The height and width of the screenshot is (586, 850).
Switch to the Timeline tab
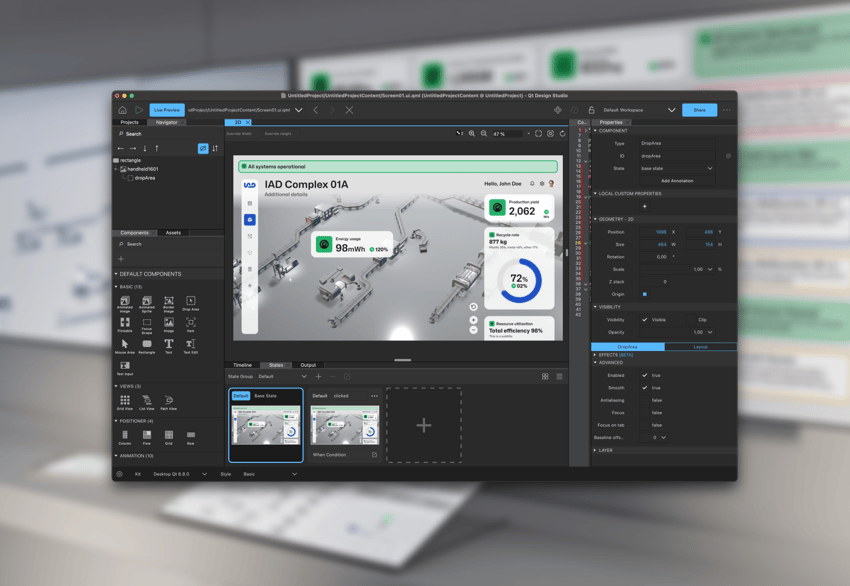(x=242, y=365)
